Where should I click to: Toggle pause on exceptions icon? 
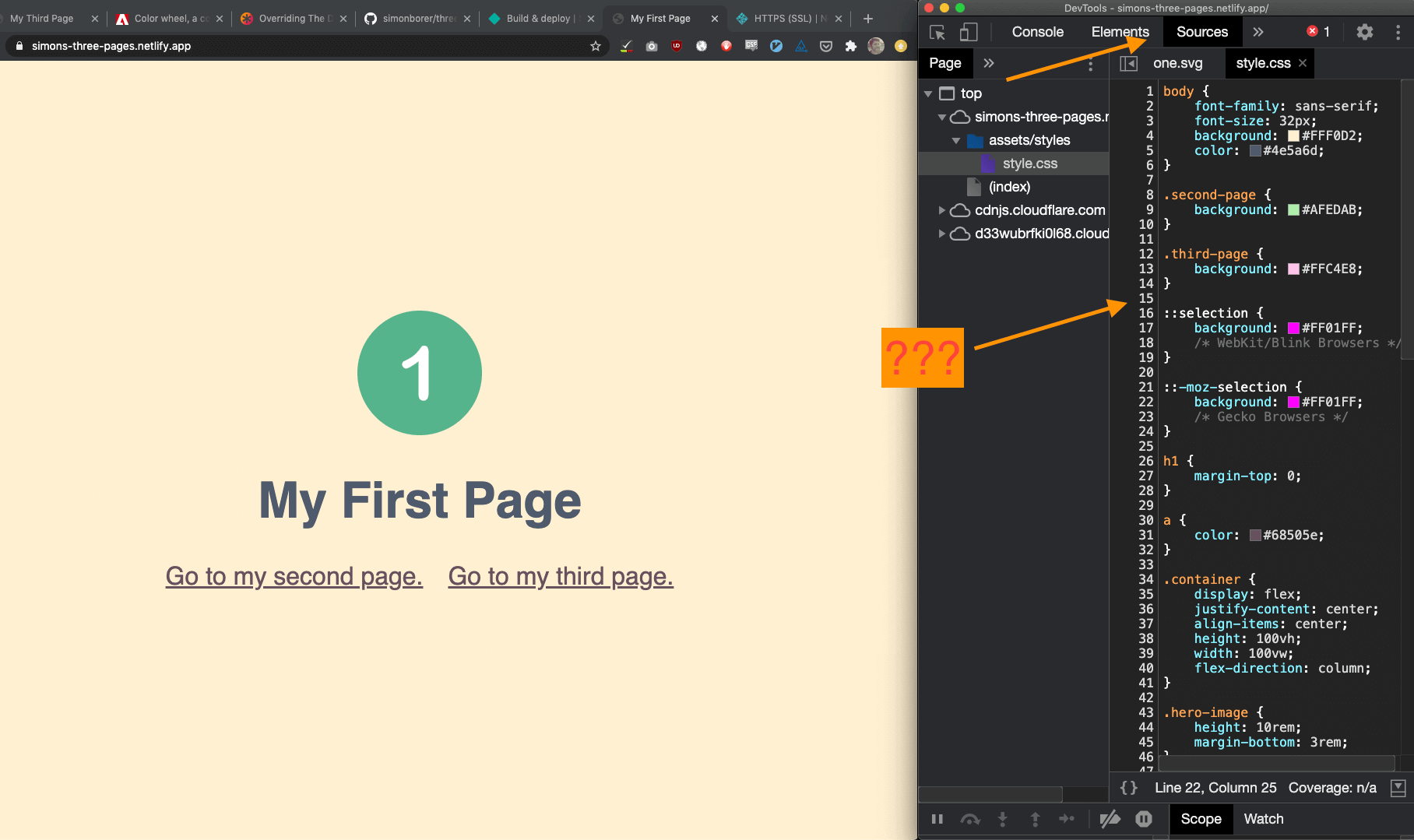pos(1143,819)
